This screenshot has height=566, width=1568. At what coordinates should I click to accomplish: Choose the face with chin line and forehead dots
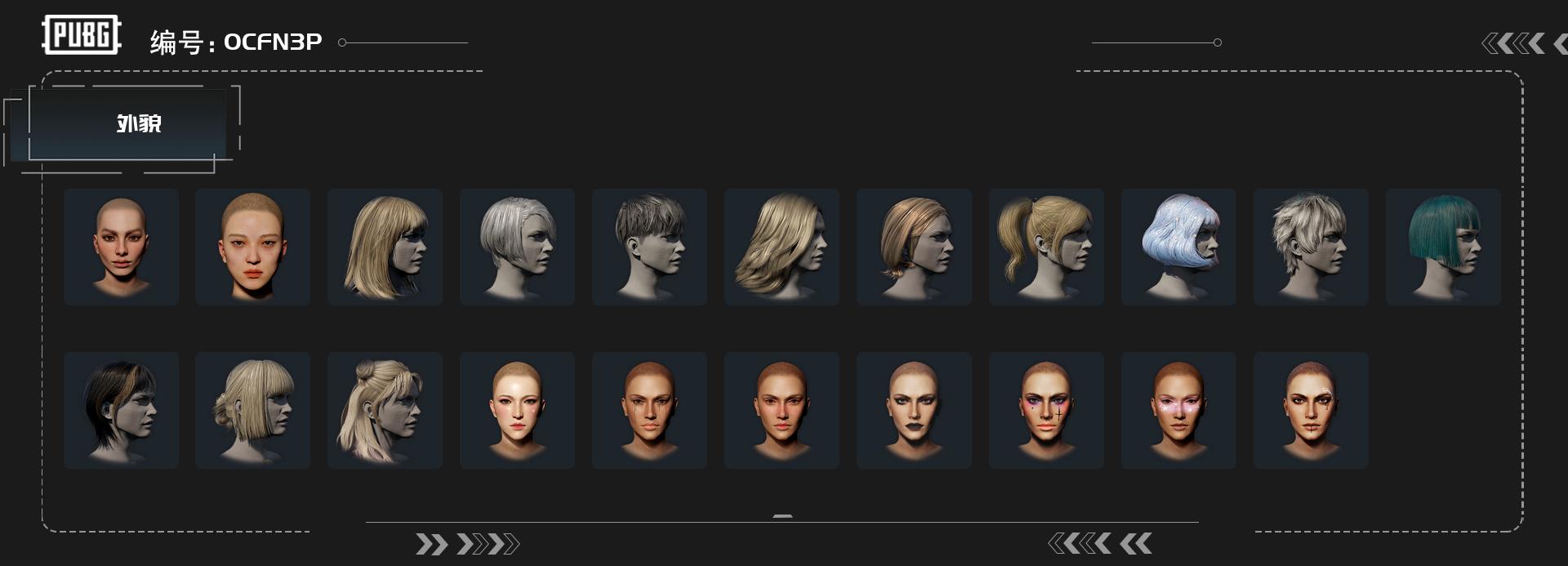pos(1311,410)
